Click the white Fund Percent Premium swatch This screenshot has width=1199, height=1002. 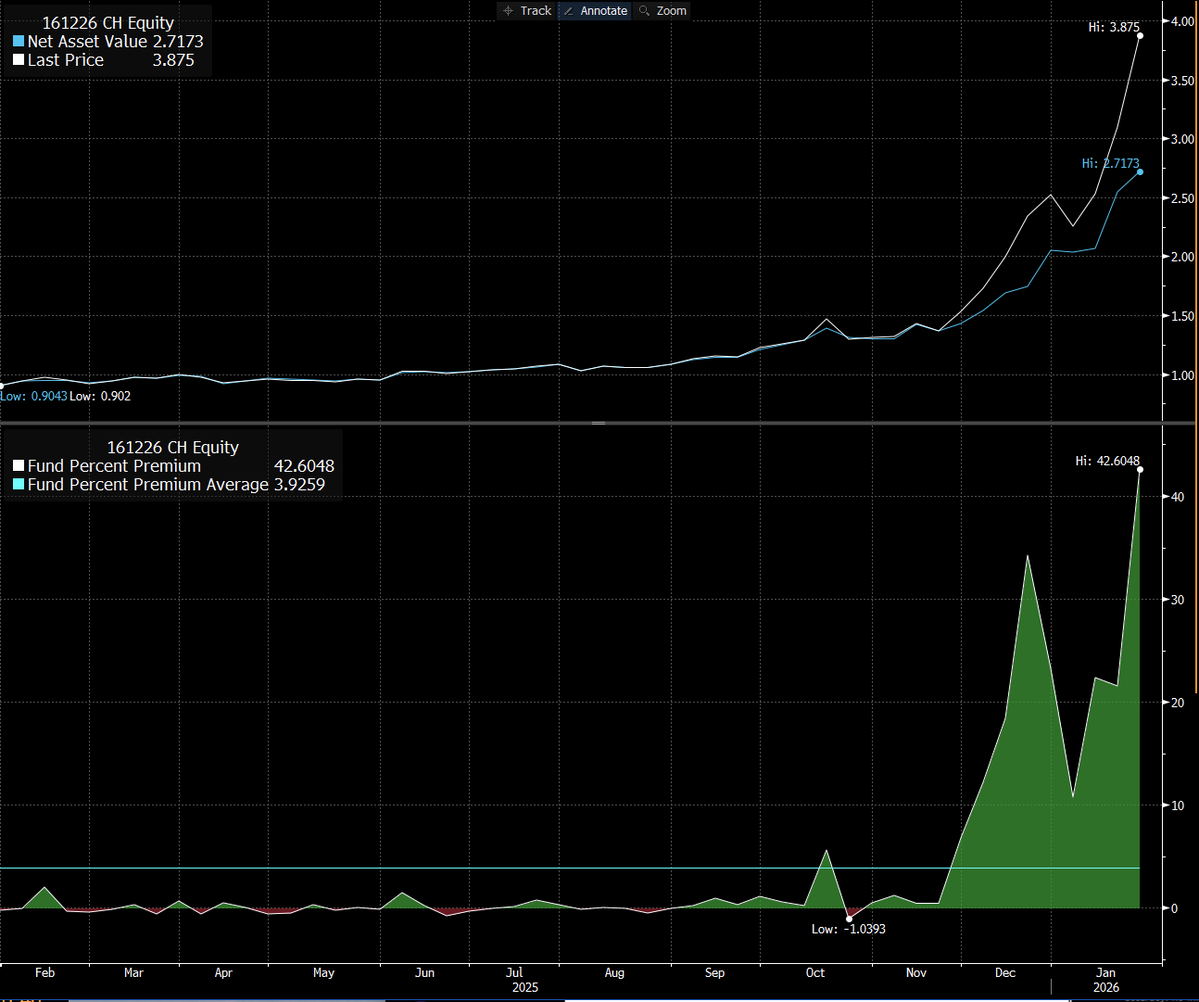(x=18, y=466)
